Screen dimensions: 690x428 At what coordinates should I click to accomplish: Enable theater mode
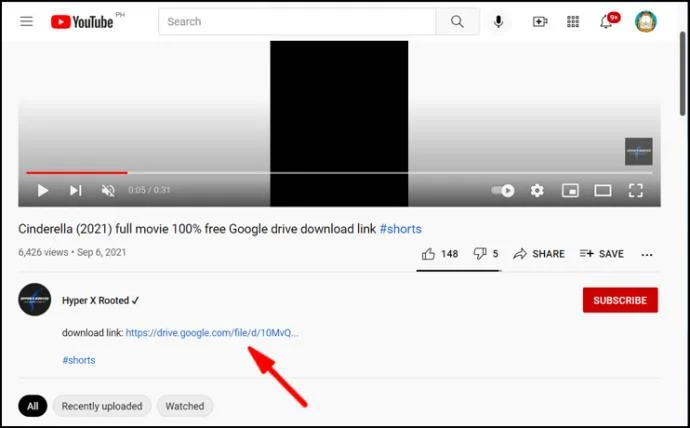603,190
